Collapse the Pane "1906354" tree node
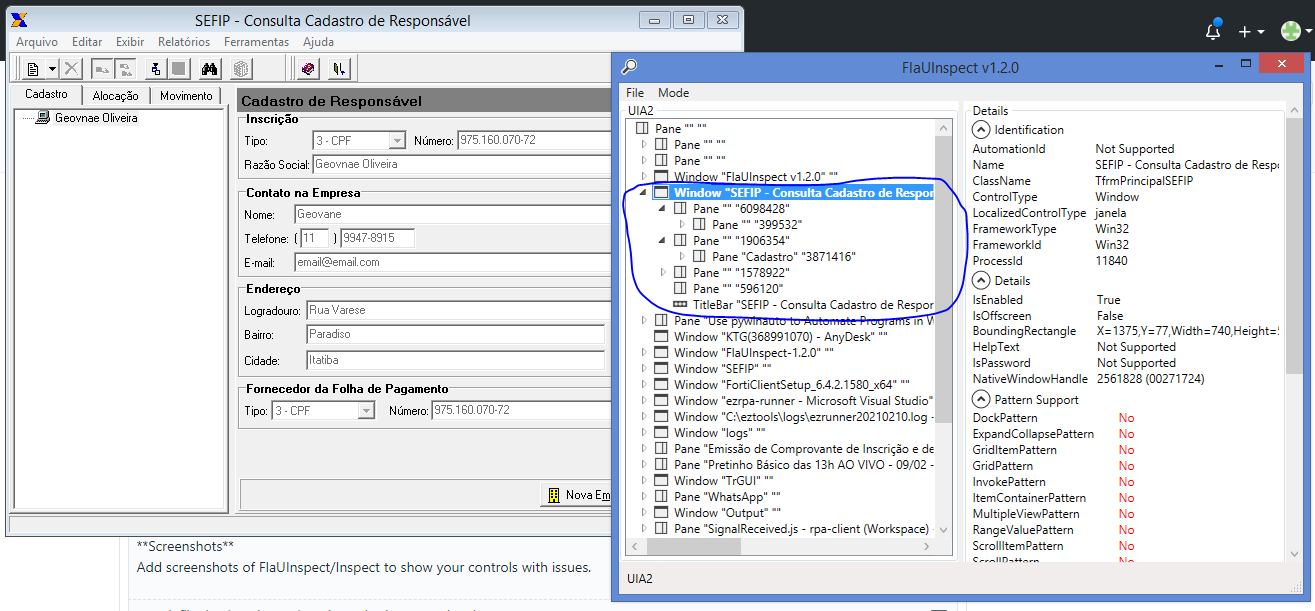The image size is (1315, 611). pyautogui.click(x=664, y=241)
